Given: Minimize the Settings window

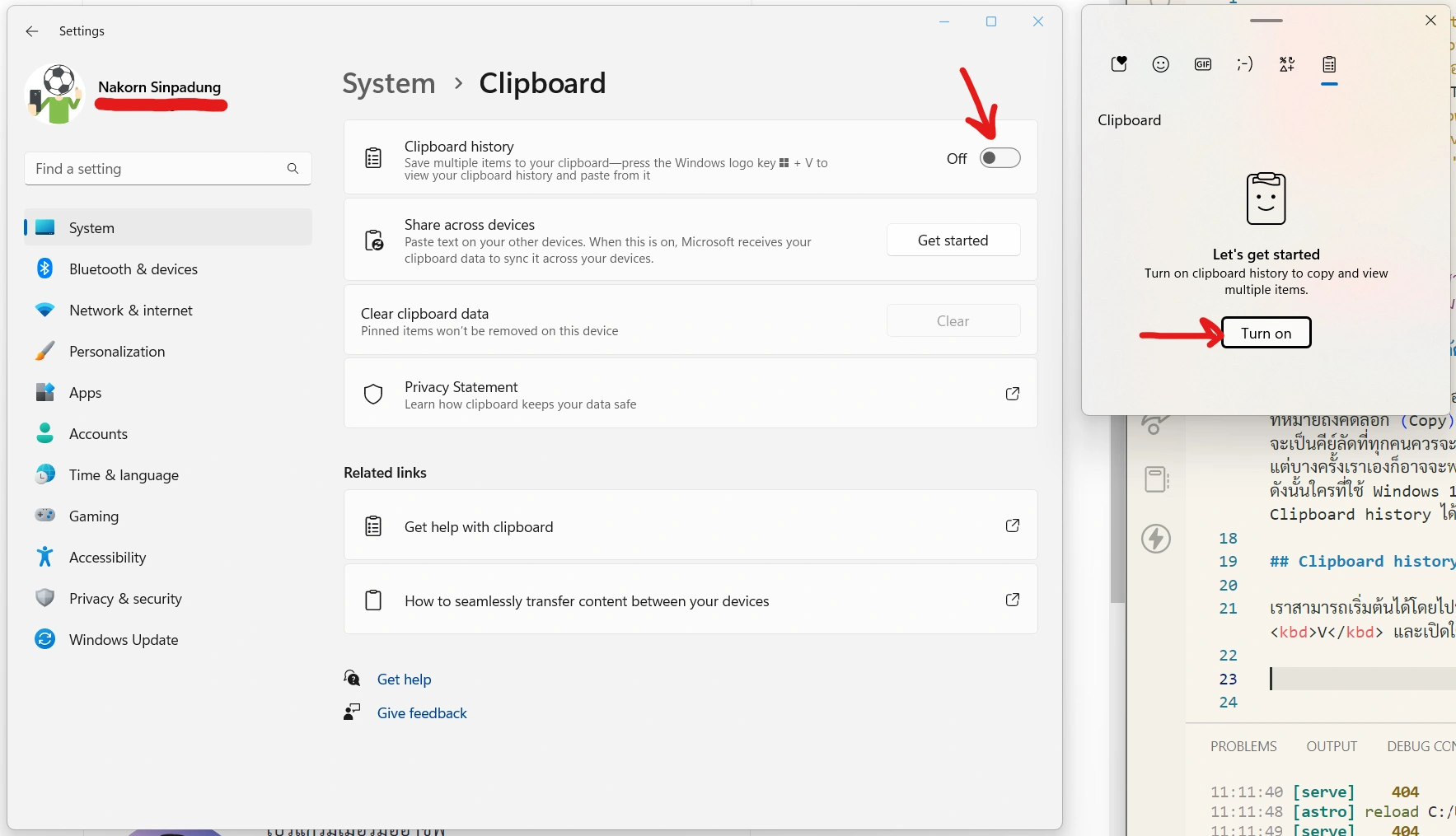Looking at the screenshot, I should click(944, 21).
